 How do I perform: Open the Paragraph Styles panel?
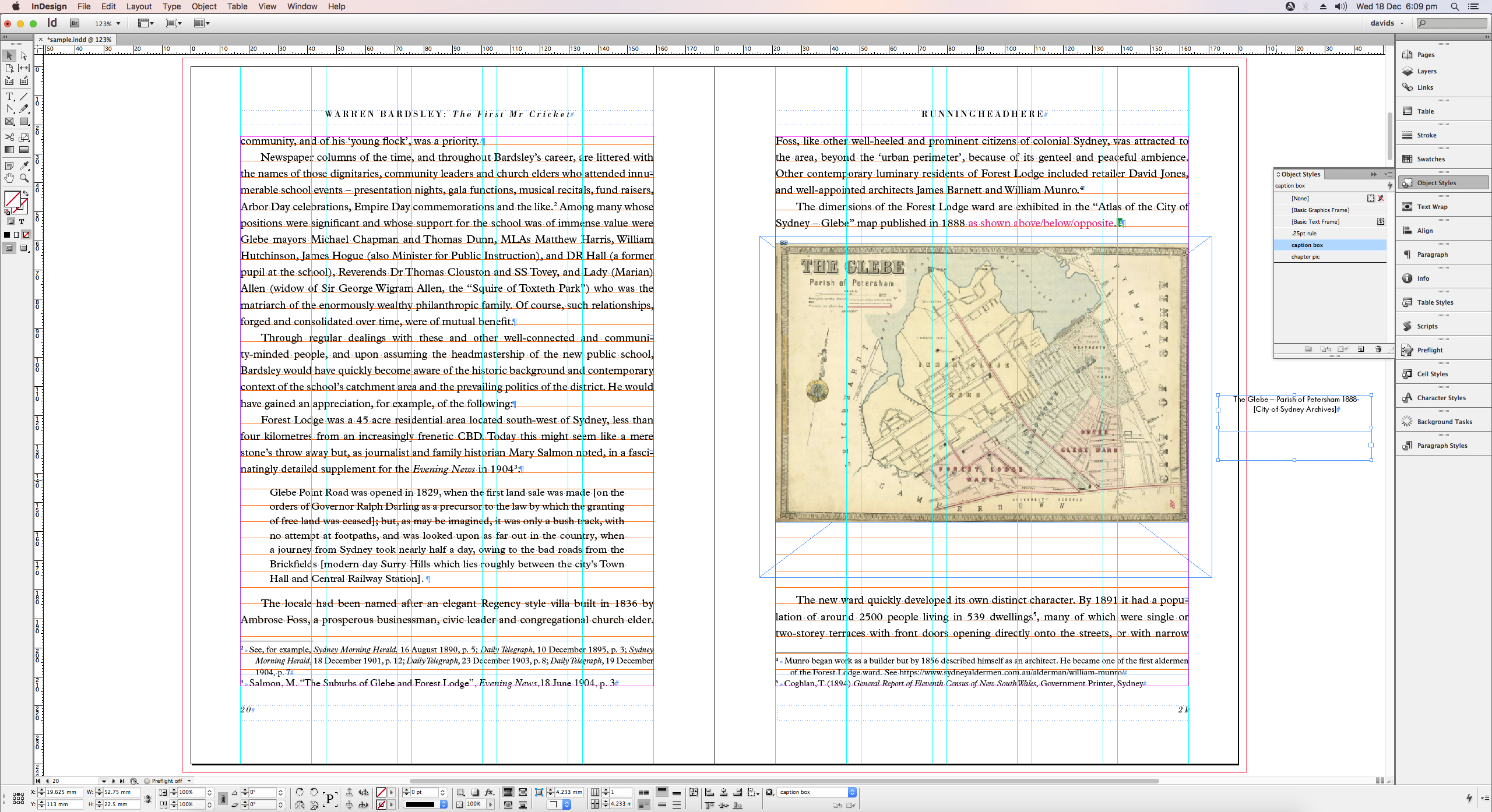(x=1442, y=446)
